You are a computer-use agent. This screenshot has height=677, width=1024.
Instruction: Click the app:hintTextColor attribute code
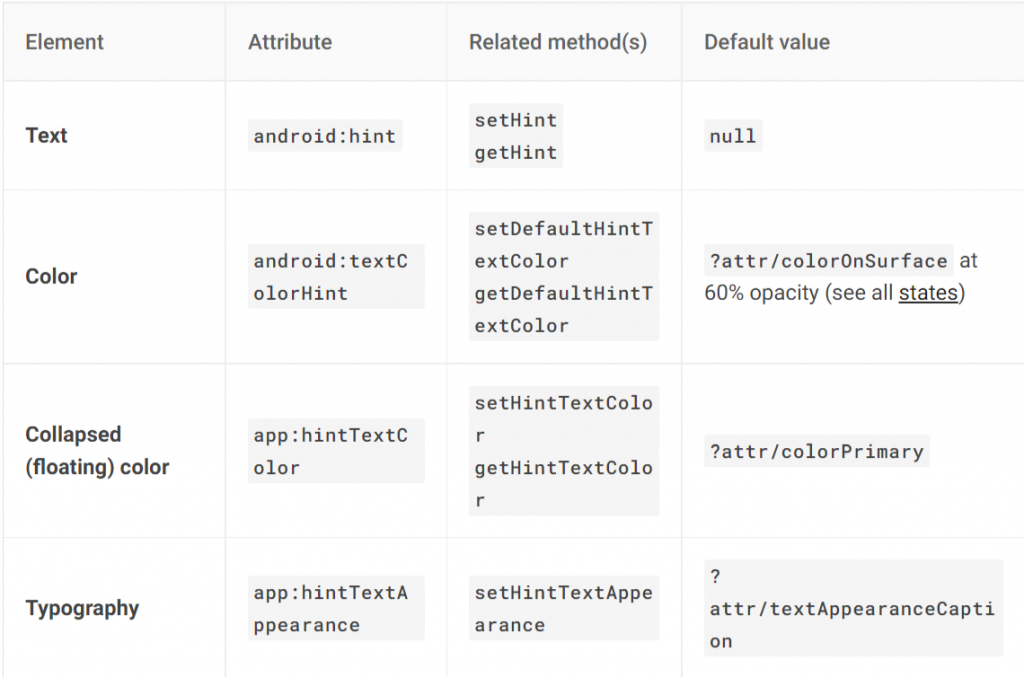coord(331,451)
